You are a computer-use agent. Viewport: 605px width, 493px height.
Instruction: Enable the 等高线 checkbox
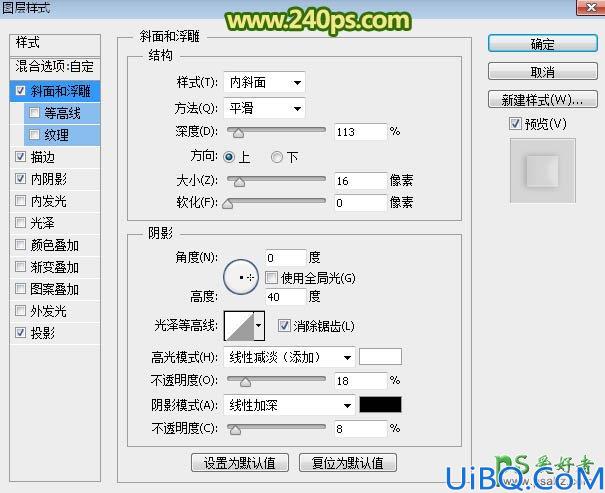click(x=34, y=113)
